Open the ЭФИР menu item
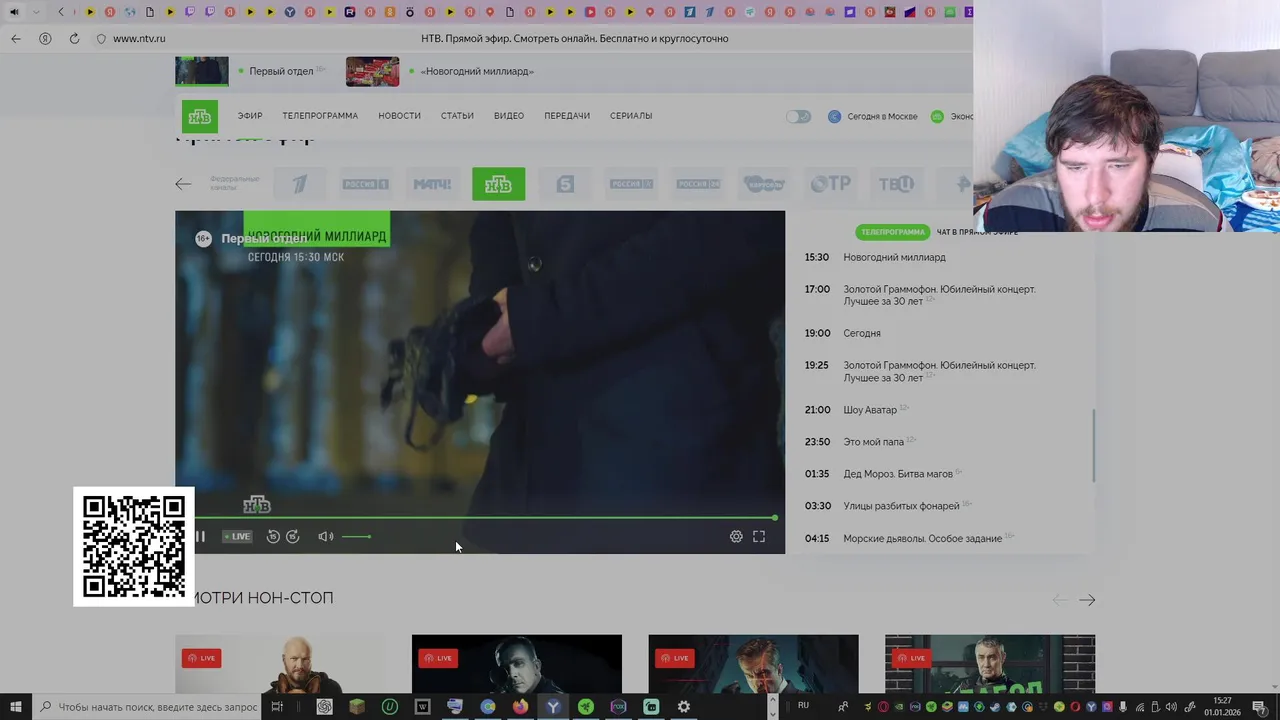This screenshot has width=1280, height=720. click(250, 116)
